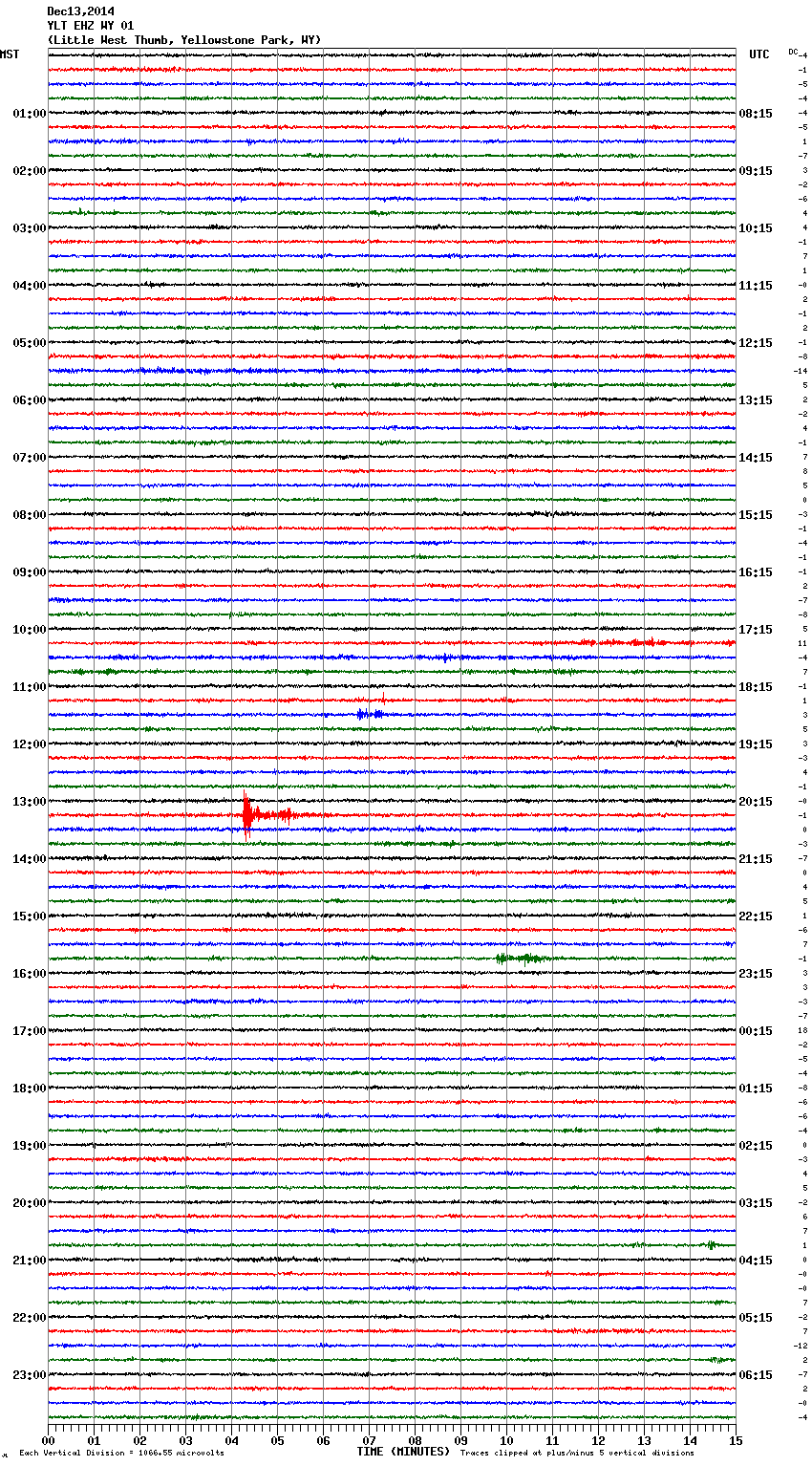Click the bottom axis minute label "00"

pyautogui.click(x=48, y=1440)
